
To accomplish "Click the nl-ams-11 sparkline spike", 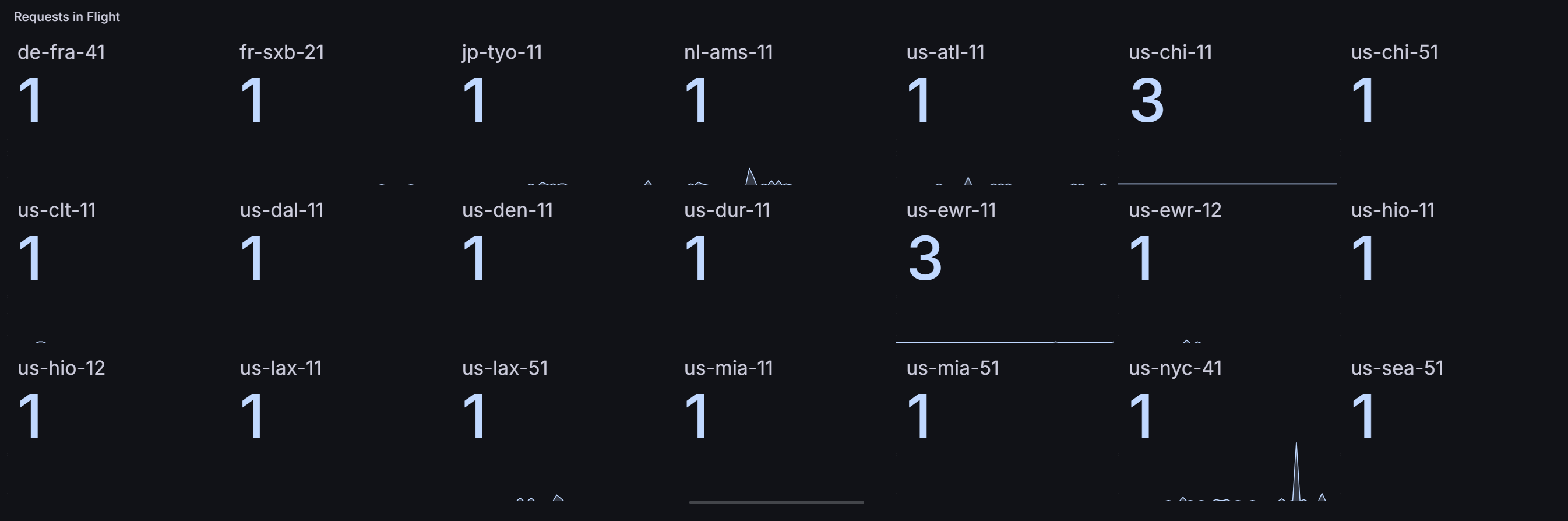I will (750, 176).
